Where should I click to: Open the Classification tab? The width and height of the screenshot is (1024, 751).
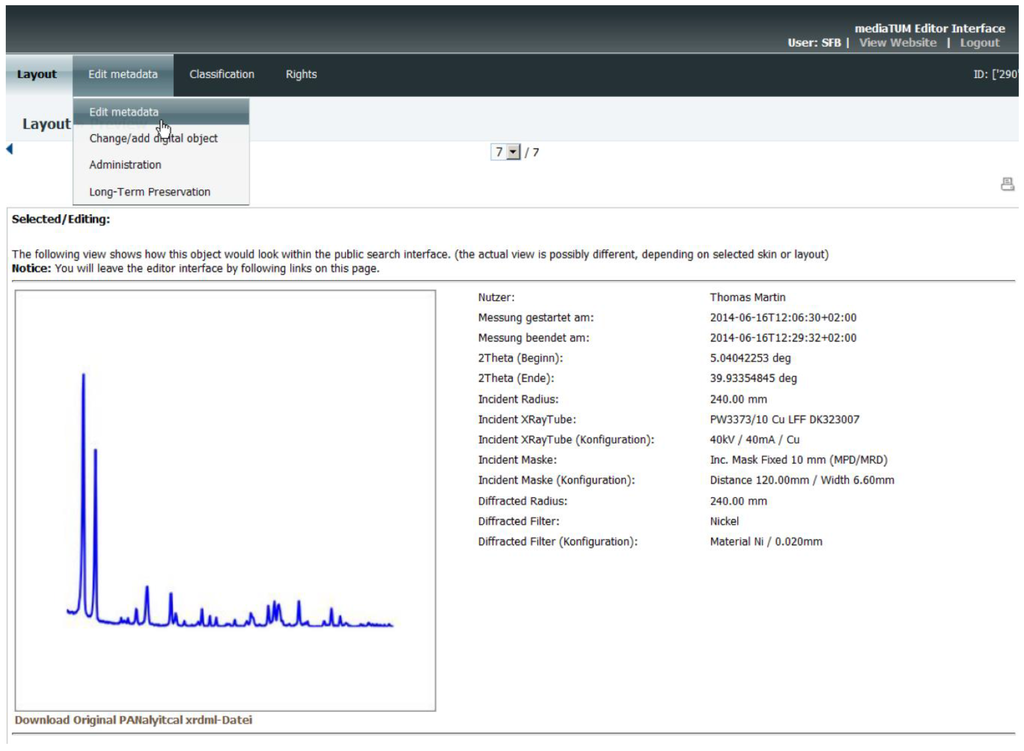point(222,75)
